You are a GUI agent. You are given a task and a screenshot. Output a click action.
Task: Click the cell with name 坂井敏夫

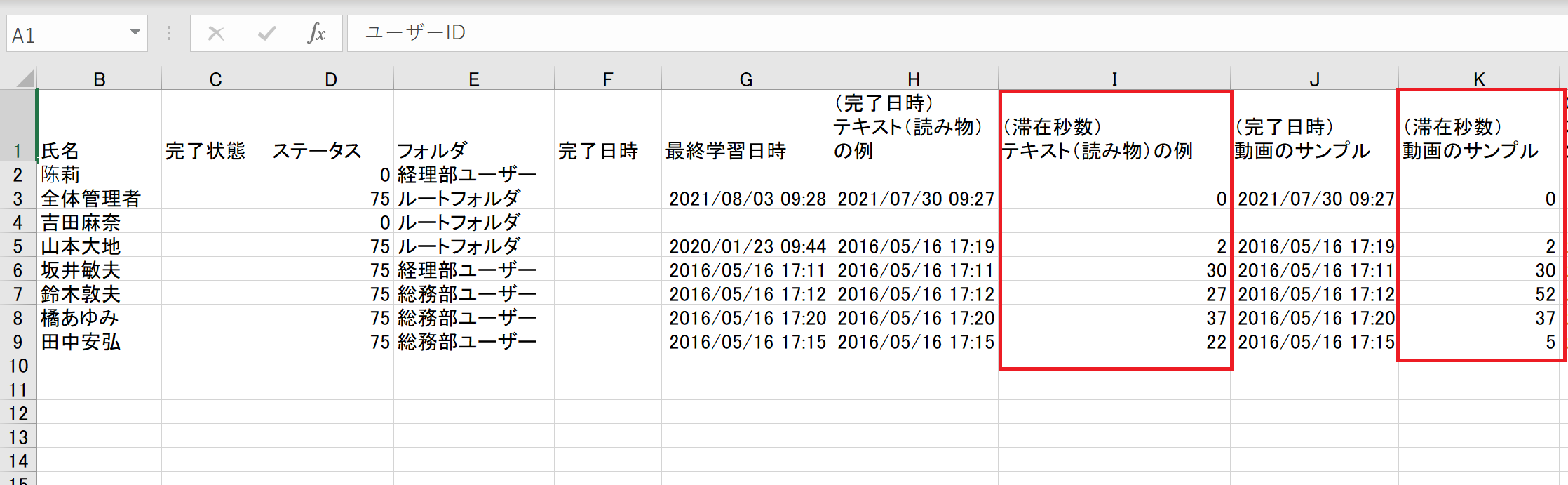[x=100, y=270]
